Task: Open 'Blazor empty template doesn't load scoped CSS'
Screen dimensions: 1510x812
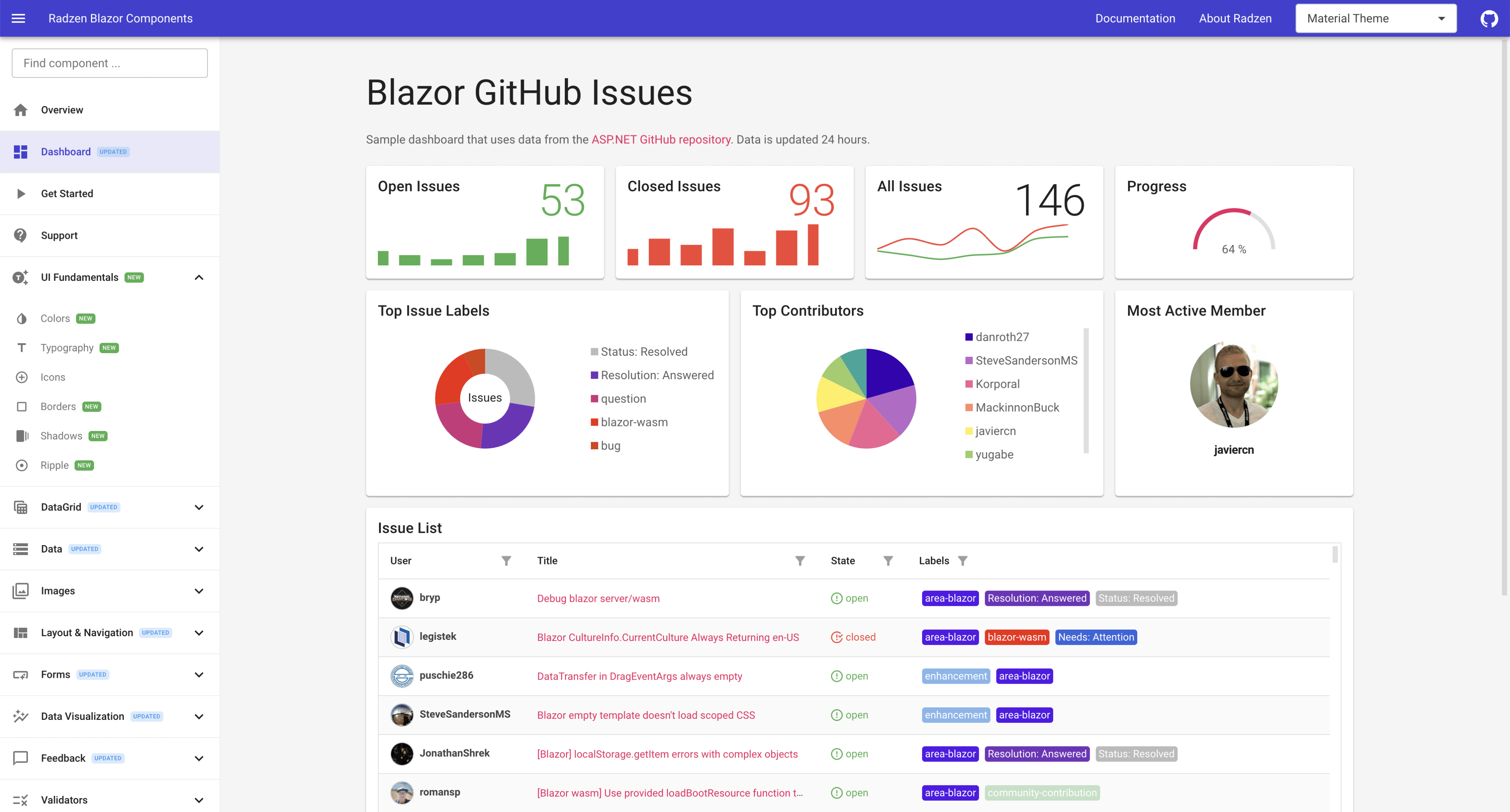Action: pos(646,715)
